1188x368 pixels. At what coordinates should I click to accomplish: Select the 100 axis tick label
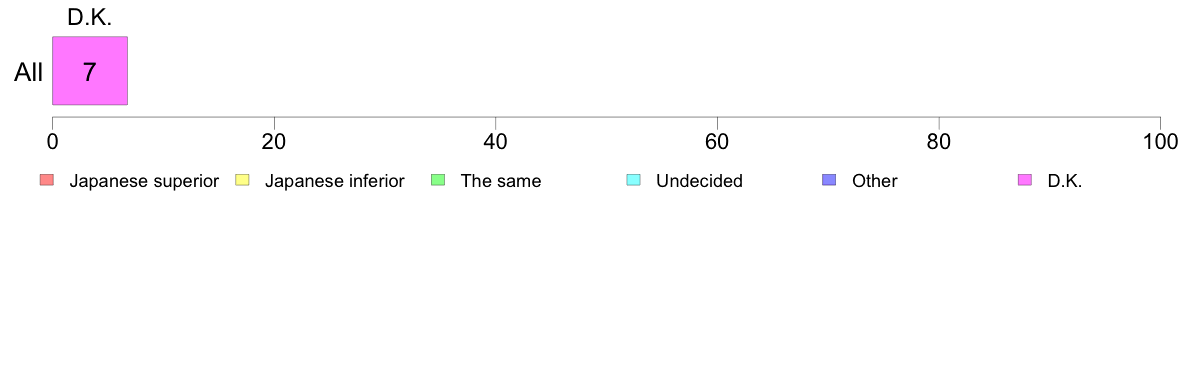point(1160,141)
